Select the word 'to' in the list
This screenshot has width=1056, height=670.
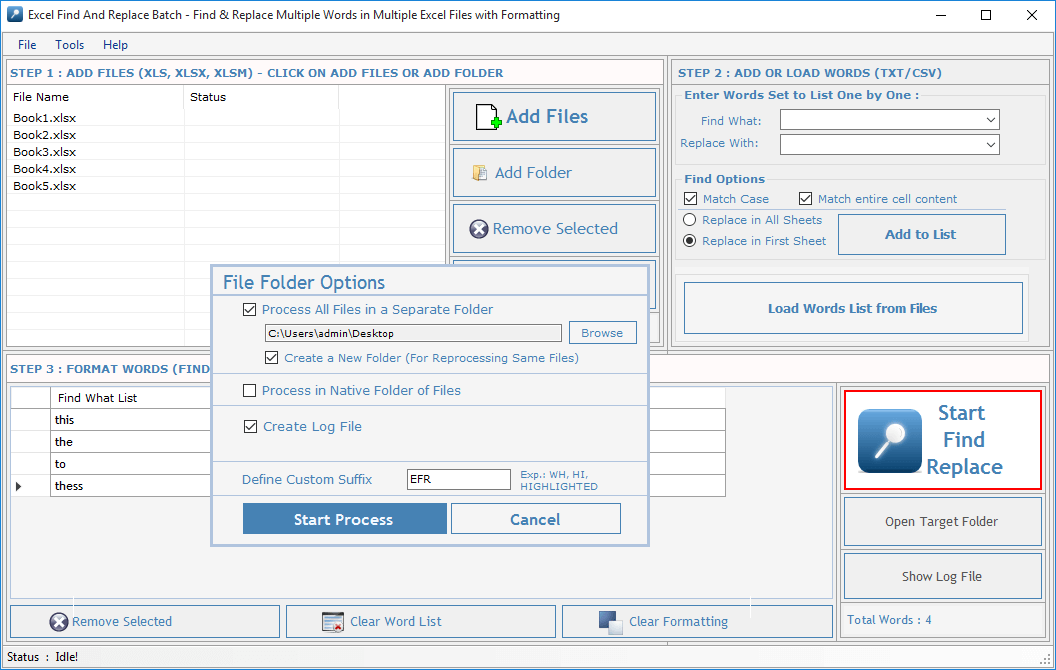61,464
